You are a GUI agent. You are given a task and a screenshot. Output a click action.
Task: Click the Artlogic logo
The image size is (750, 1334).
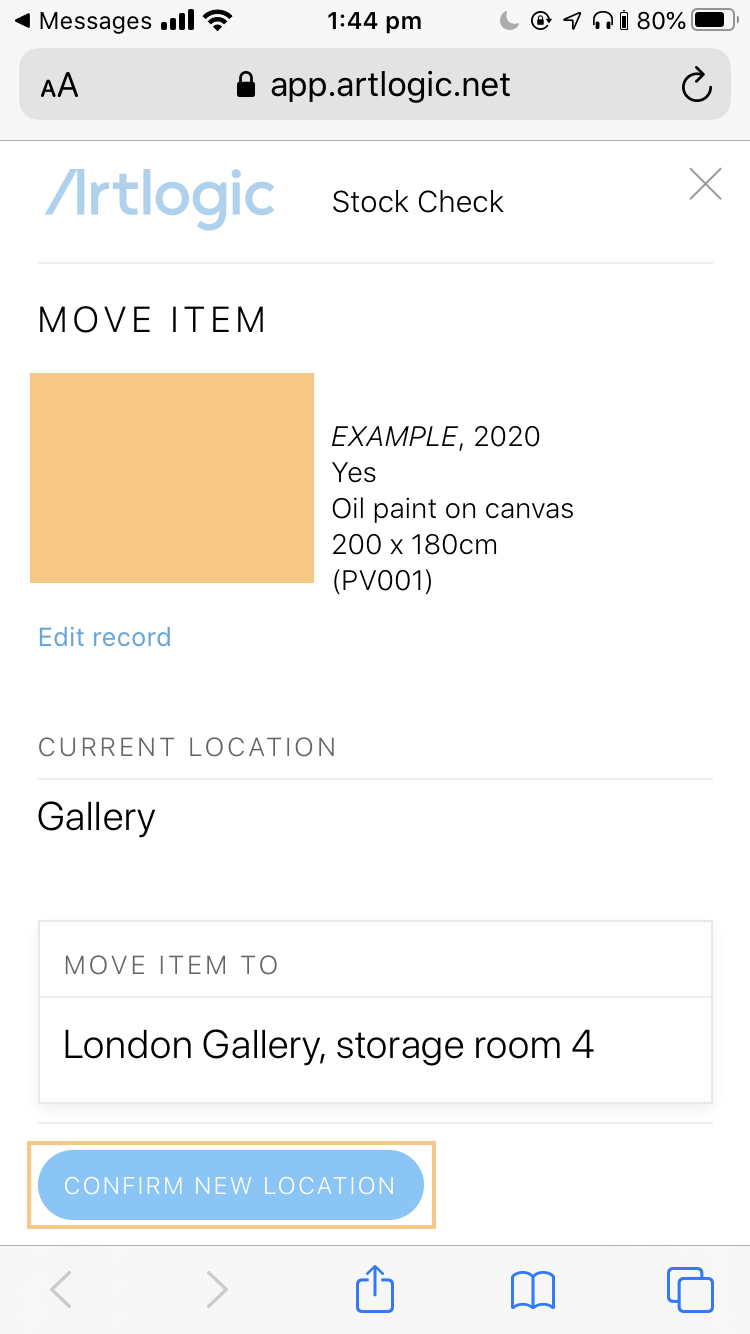click(160, 198)
